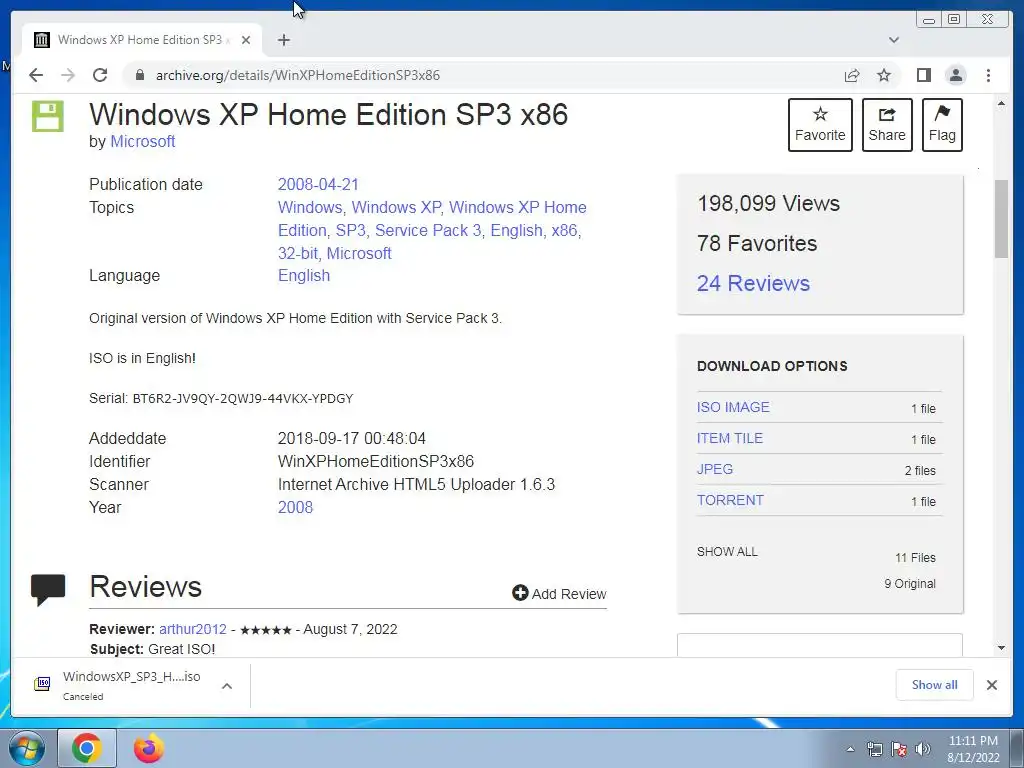
Task: Open the Windows Start menu
Action: (27, 748)
